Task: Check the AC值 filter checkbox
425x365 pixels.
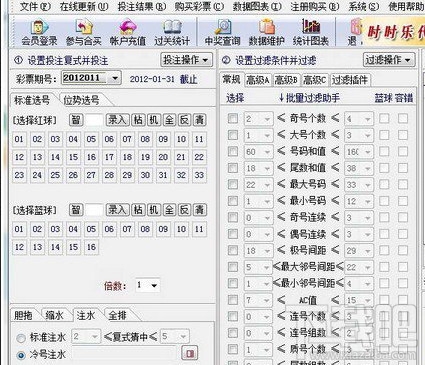Action: click(233, 300)
